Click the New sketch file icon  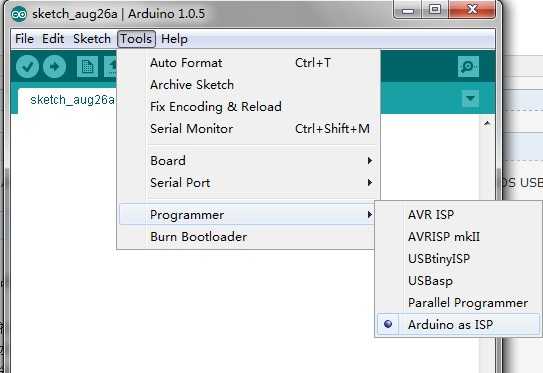coord(87,66)
